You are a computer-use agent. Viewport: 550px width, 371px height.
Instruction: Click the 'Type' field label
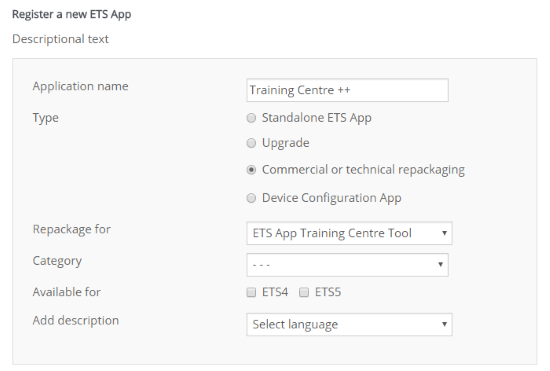pyautogui.click(x=46, y=118)
